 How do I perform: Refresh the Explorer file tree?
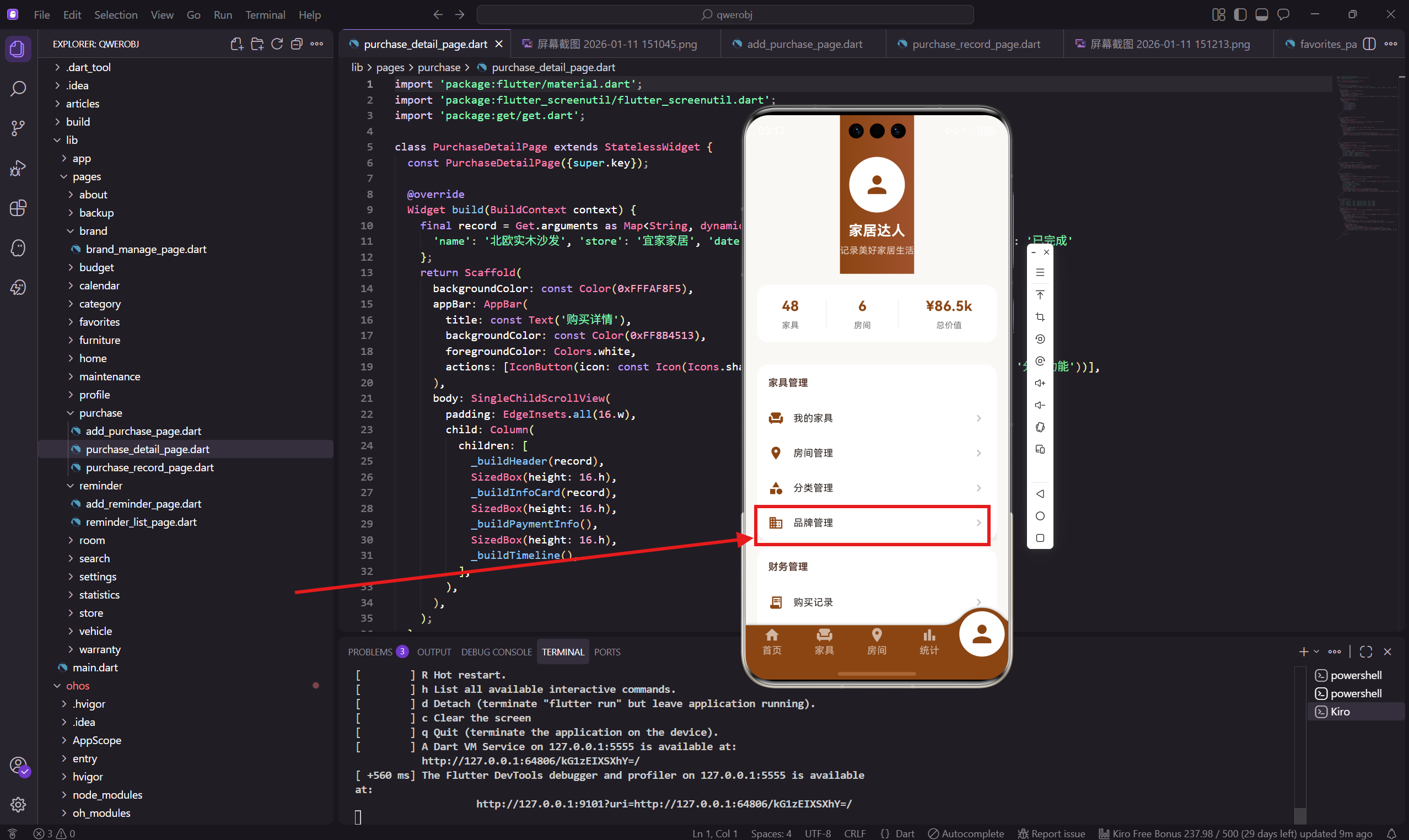[277, 44]
